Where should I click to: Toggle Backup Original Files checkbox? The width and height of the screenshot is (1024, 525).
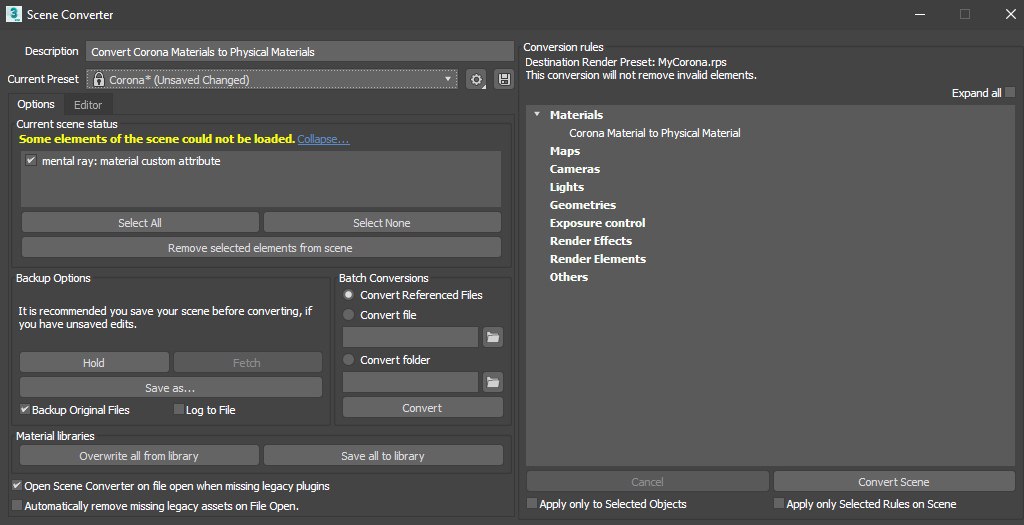pos(25,409)
